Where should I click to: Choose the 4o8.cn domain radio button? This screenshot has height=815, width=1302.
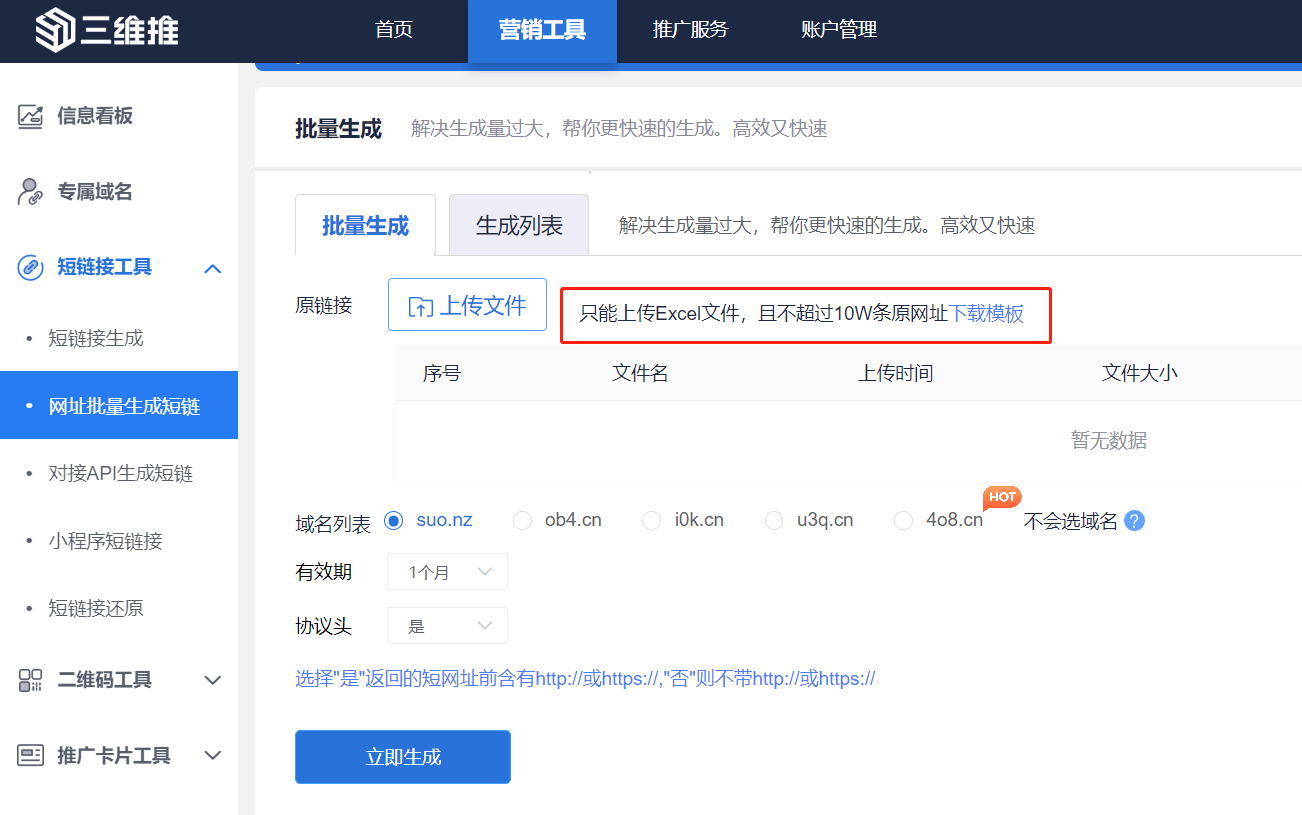[x=903, y=520]
